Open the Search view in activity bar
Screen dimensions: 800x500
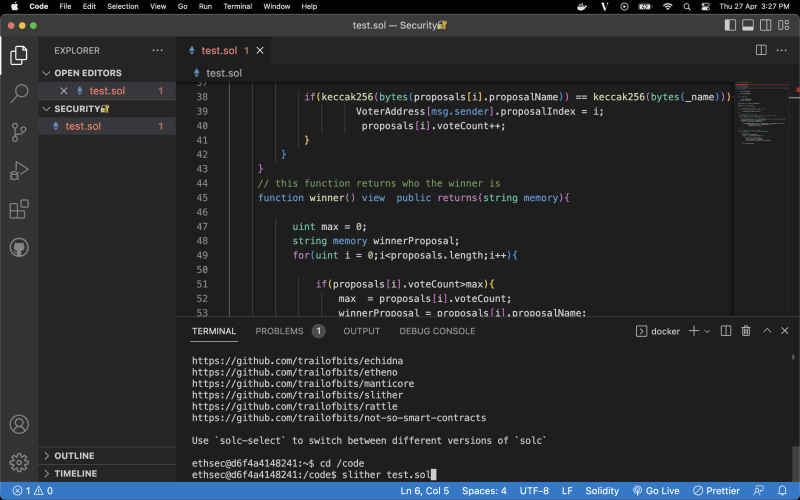[x=19, y=93]
